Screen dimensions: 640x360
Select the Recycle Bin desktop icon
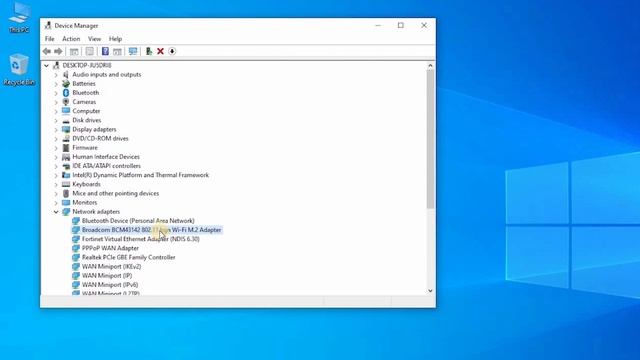click(x=19, y=69)
